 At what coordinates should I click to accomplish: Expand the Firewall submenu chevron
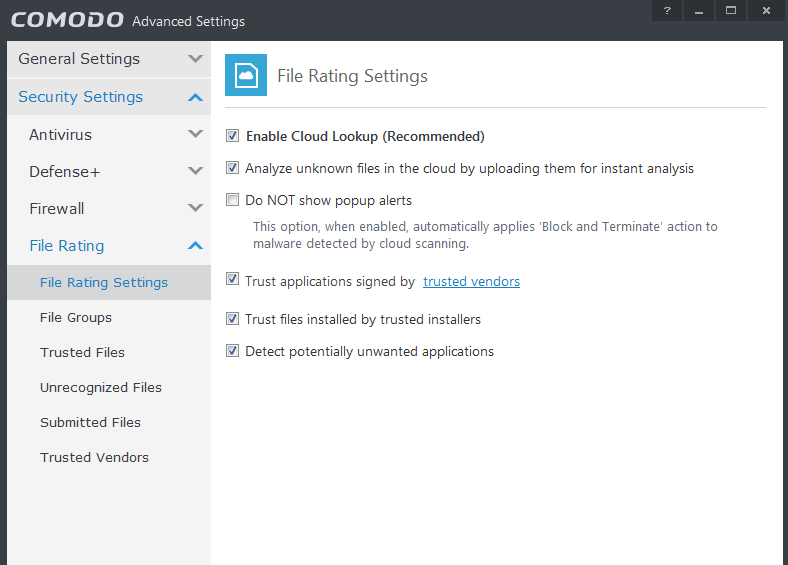click(195, 208)
